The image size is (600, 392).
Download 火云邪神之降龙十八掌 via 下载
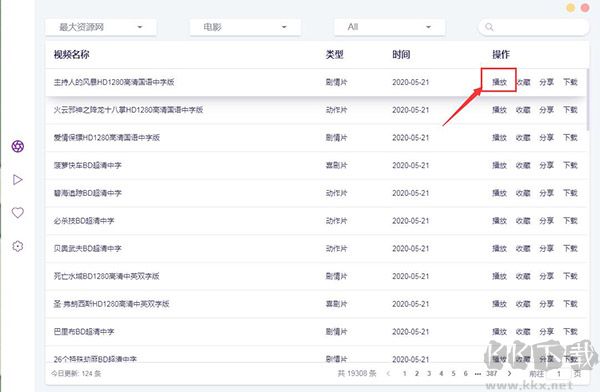[x=570, y=110]
